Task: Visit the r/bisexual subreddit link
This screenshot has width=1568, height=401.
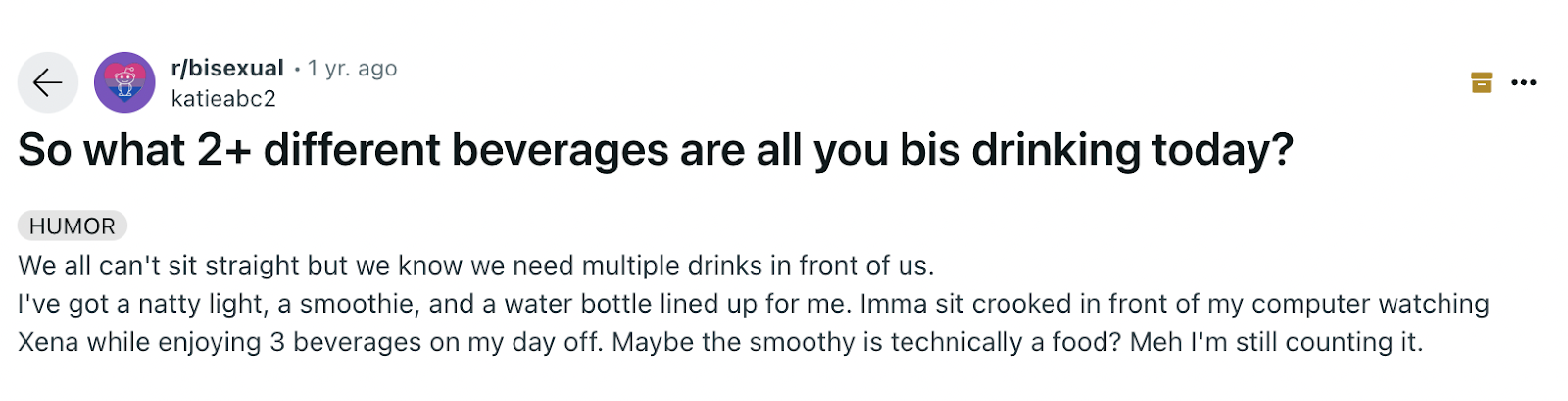Action: 227,68
